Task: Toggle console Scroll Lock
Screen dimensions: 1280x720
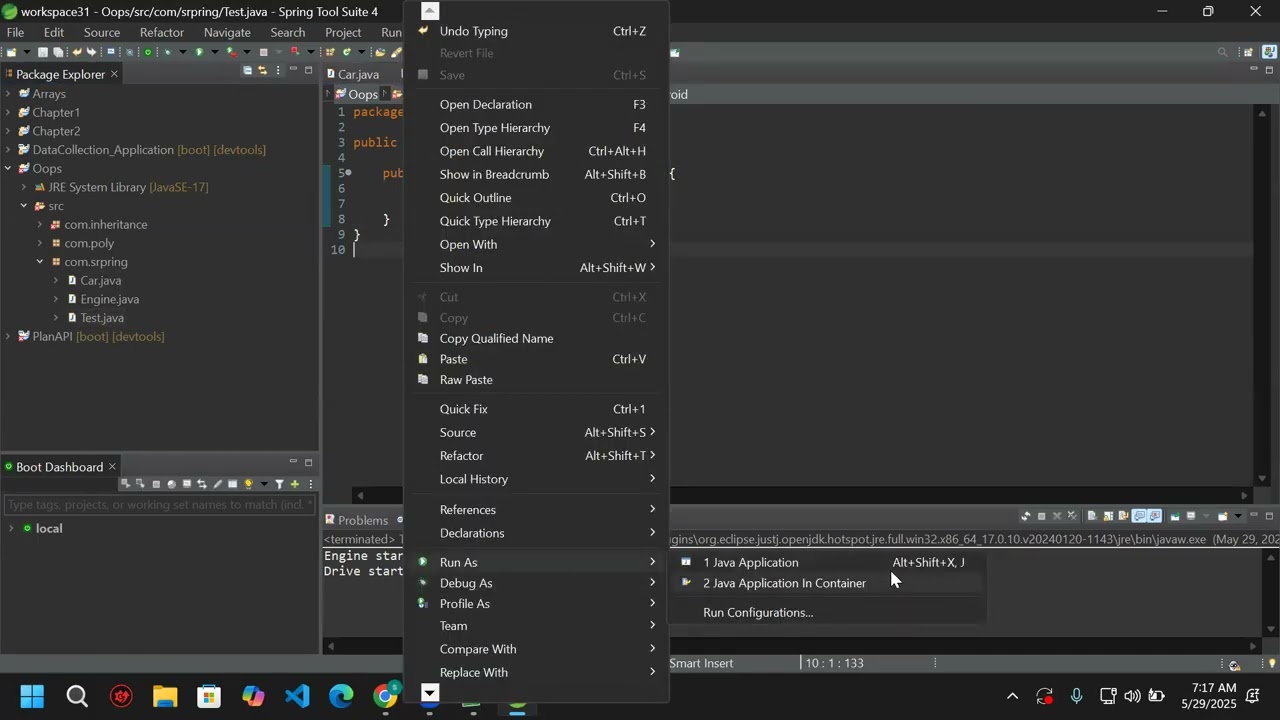Action: click(1108, 516)
